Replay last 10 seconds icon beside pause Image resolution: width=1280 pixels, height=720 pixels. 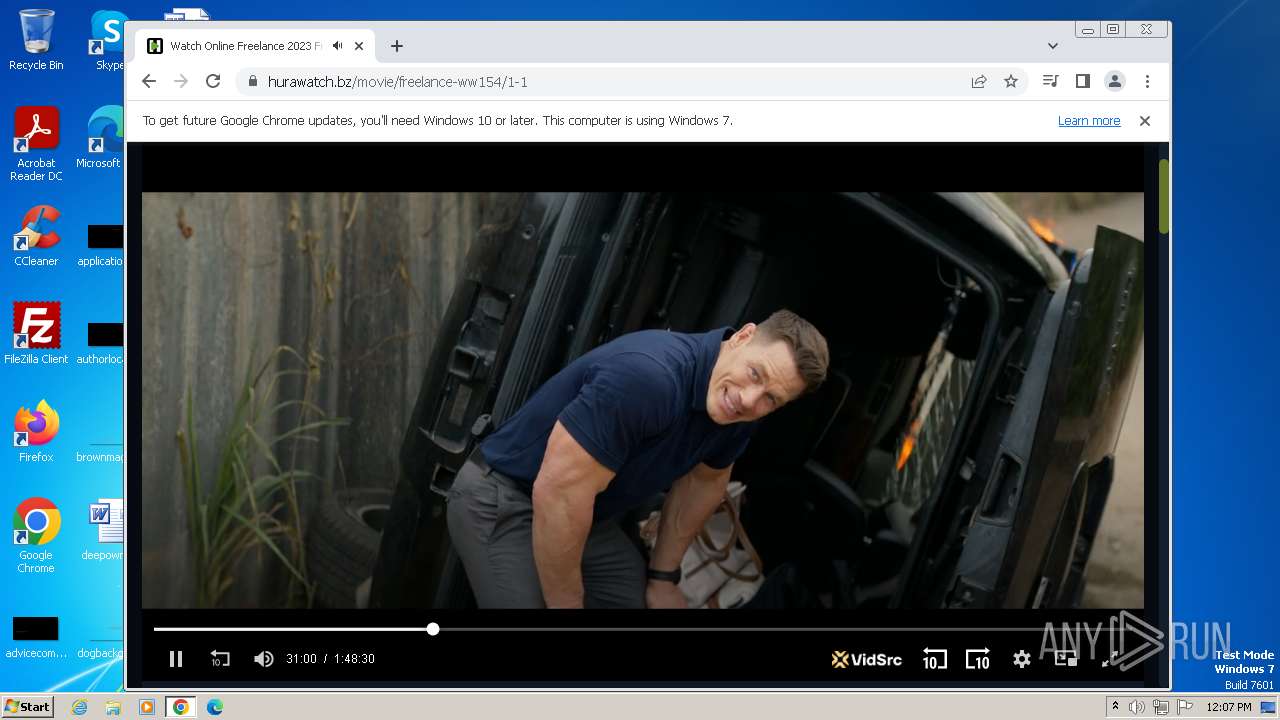point(220,659)
